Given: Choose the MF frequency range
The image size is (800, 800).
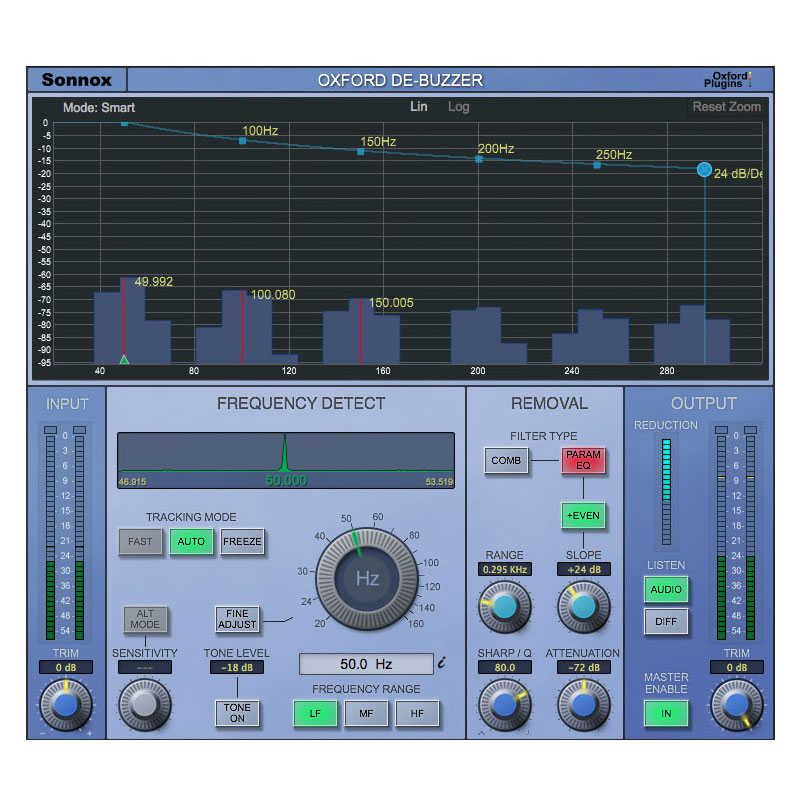Looking at the screenshot, I should [366, 713].
